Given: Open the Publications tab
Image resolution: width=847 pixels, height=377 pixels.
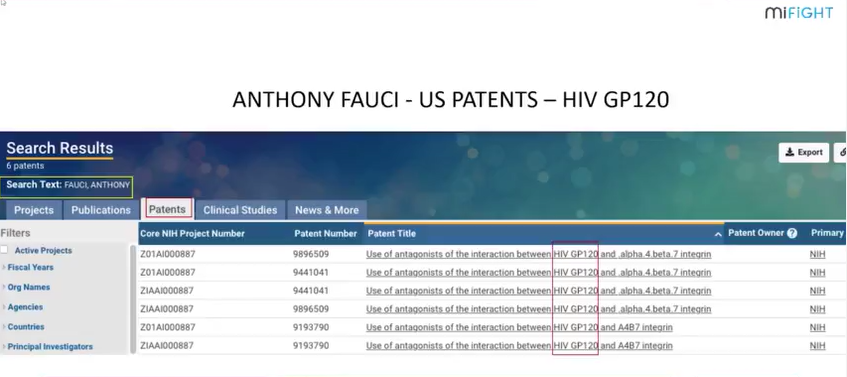Looking at the screenshot, I should [x=101, y=210].
